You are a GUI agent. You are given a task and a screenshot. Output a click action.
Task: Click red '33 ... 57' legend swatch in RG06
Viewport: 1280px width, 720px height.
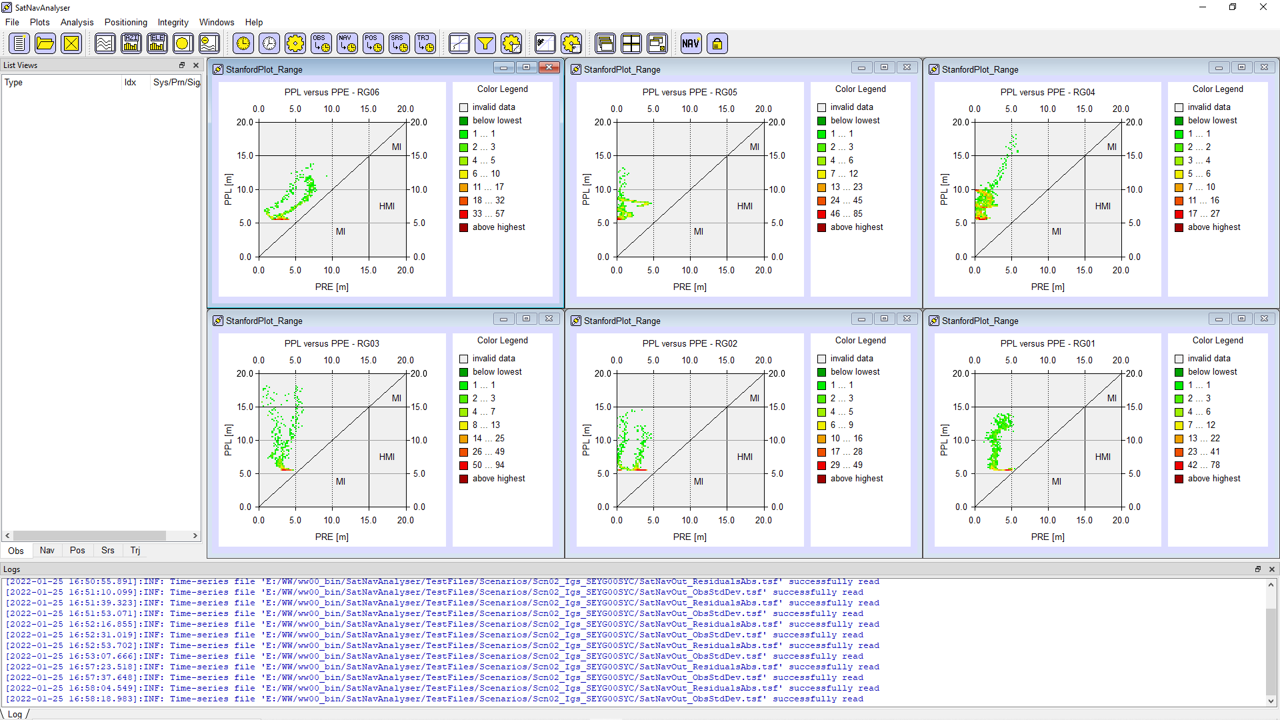tap(464, 214)
